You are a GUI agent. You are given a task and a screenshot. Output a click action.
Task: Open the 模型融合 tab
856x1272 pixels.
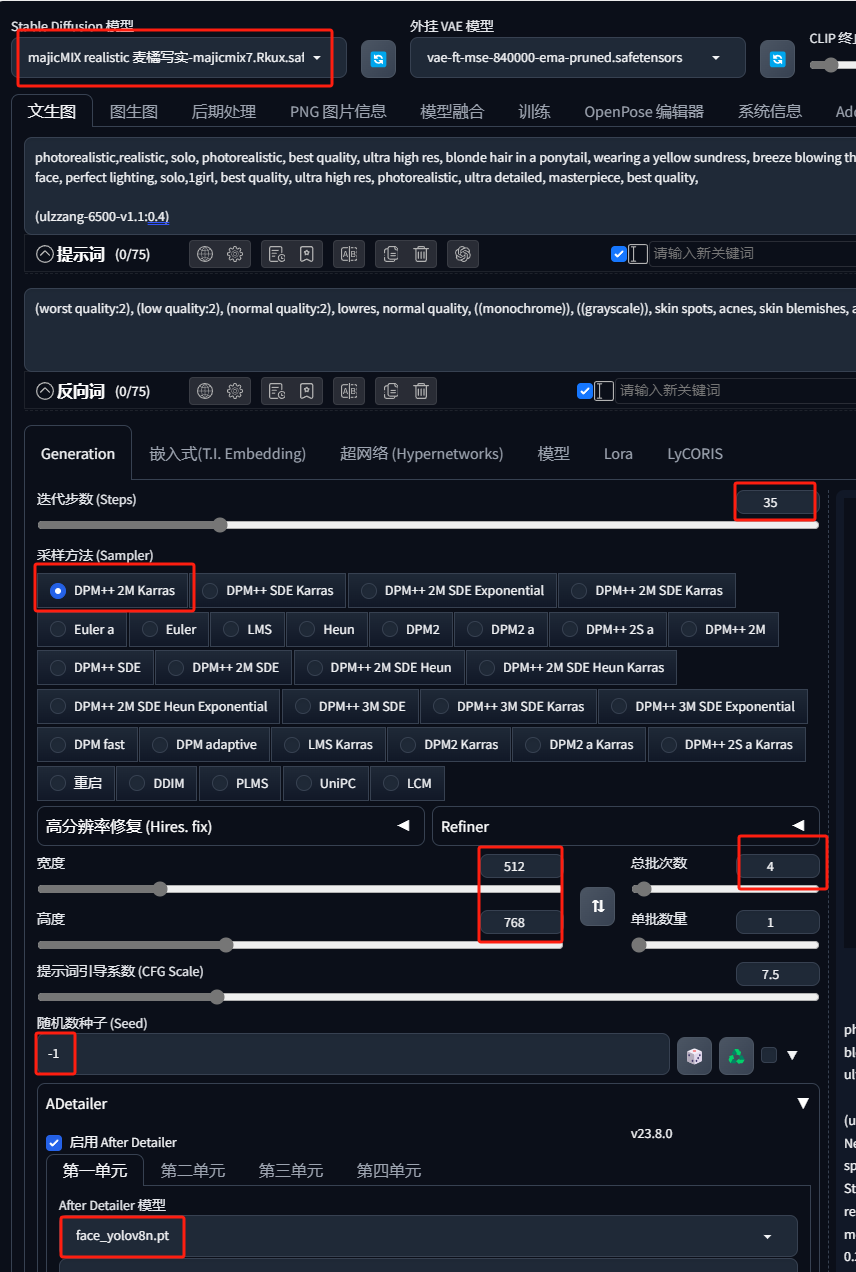[x=452, y=112]
